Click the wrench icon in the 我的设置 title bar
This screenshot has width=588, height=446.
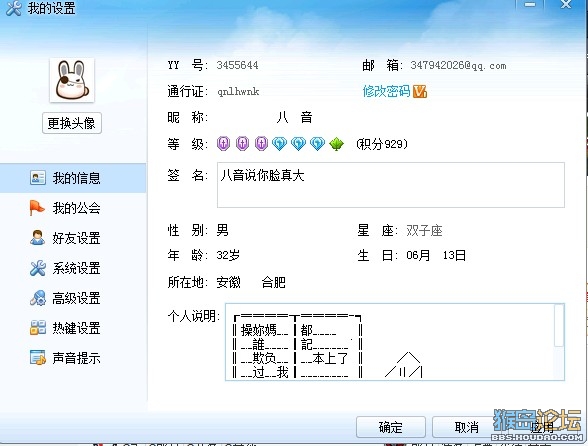point(14,8)
